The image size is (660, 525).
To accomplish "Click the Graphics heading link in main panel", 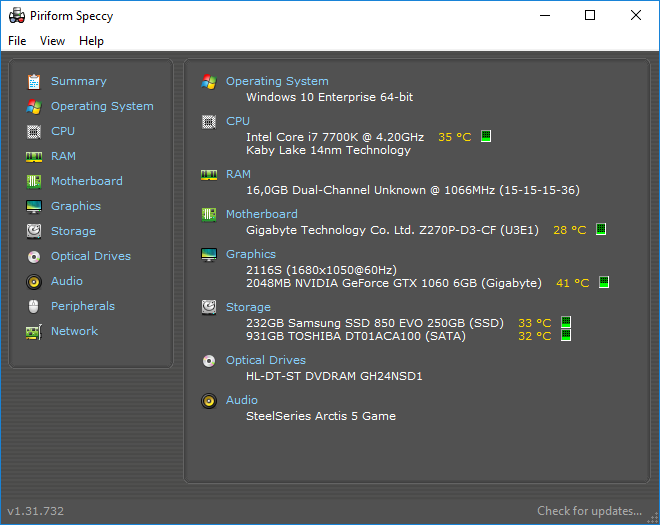I will tap(251, 254).
